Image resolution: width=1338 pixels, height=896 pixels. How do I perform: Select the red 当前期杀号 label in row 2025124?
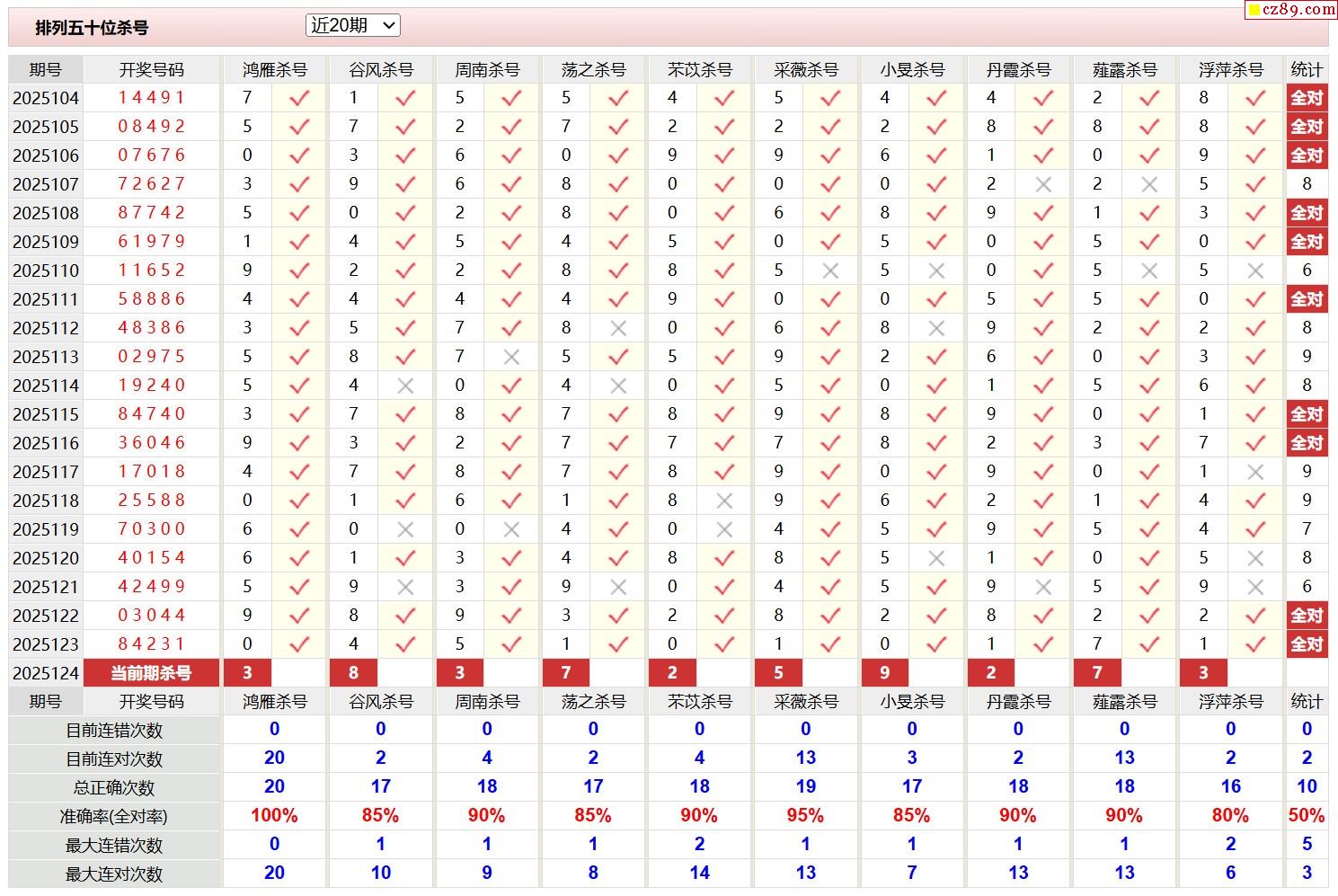[x=151, y=673]
